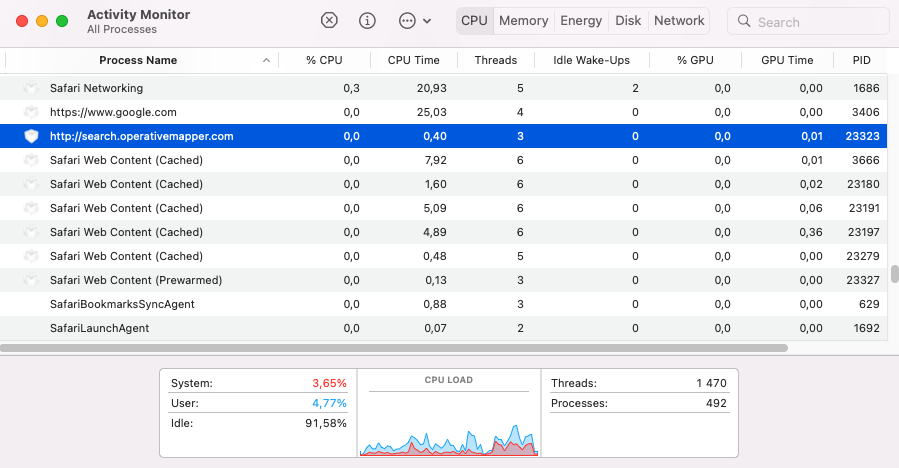Click the Stop process (X) toolbar icon
The width and height of the screenshot is (899, 468).
(x=329, y=21)
